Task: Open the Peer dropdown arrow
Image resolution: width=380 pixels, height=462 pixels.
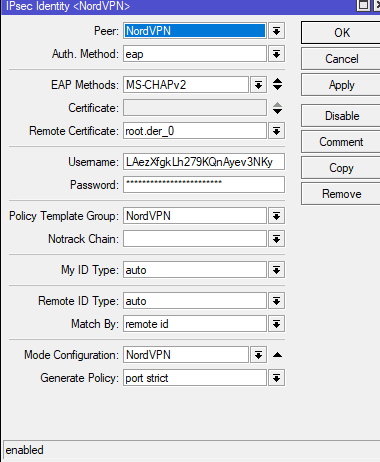Action: click(x=276, y=31)
